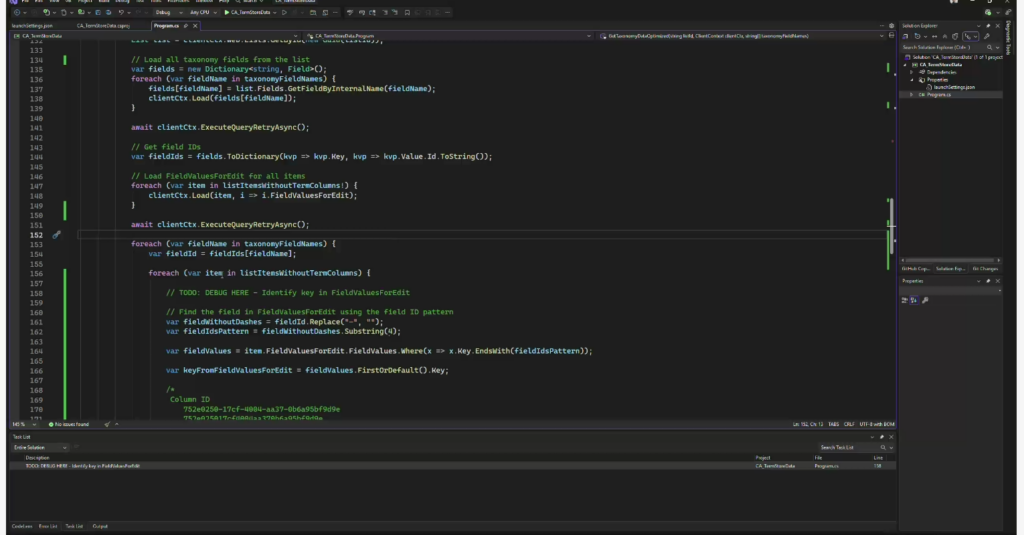Switch to the launchSettings.json tab
1024x535 pixels.
click(x=33, y=23)
